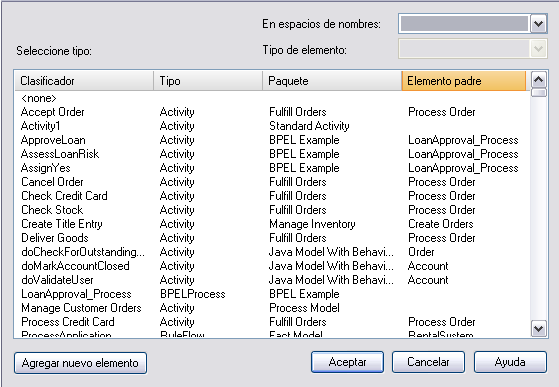Select the doCheckForOutstanding... row
The width and height of the screenshot is (559, 387).
tap(272, 252)
